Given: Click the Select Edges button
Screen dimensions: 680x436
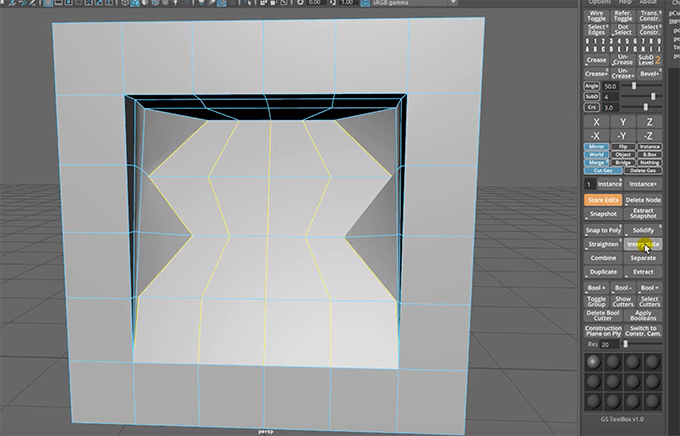Looking at the screenshot, I should 596,30.
